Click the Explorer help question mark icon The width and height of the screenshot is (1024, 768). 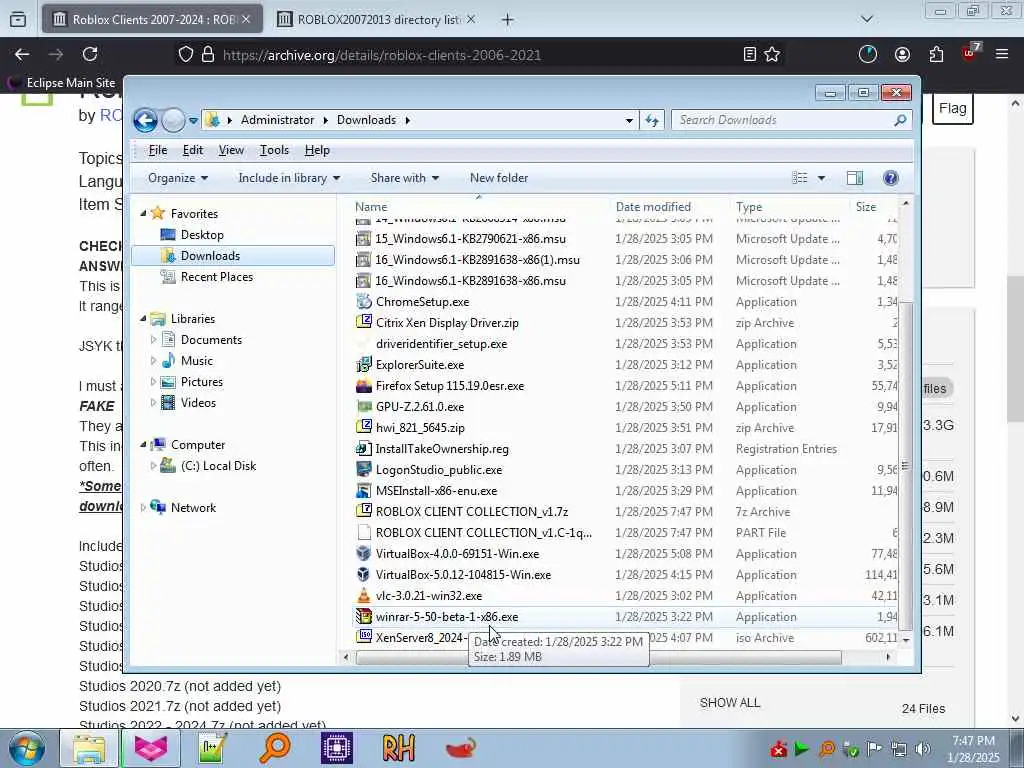(x=890, y=178)
